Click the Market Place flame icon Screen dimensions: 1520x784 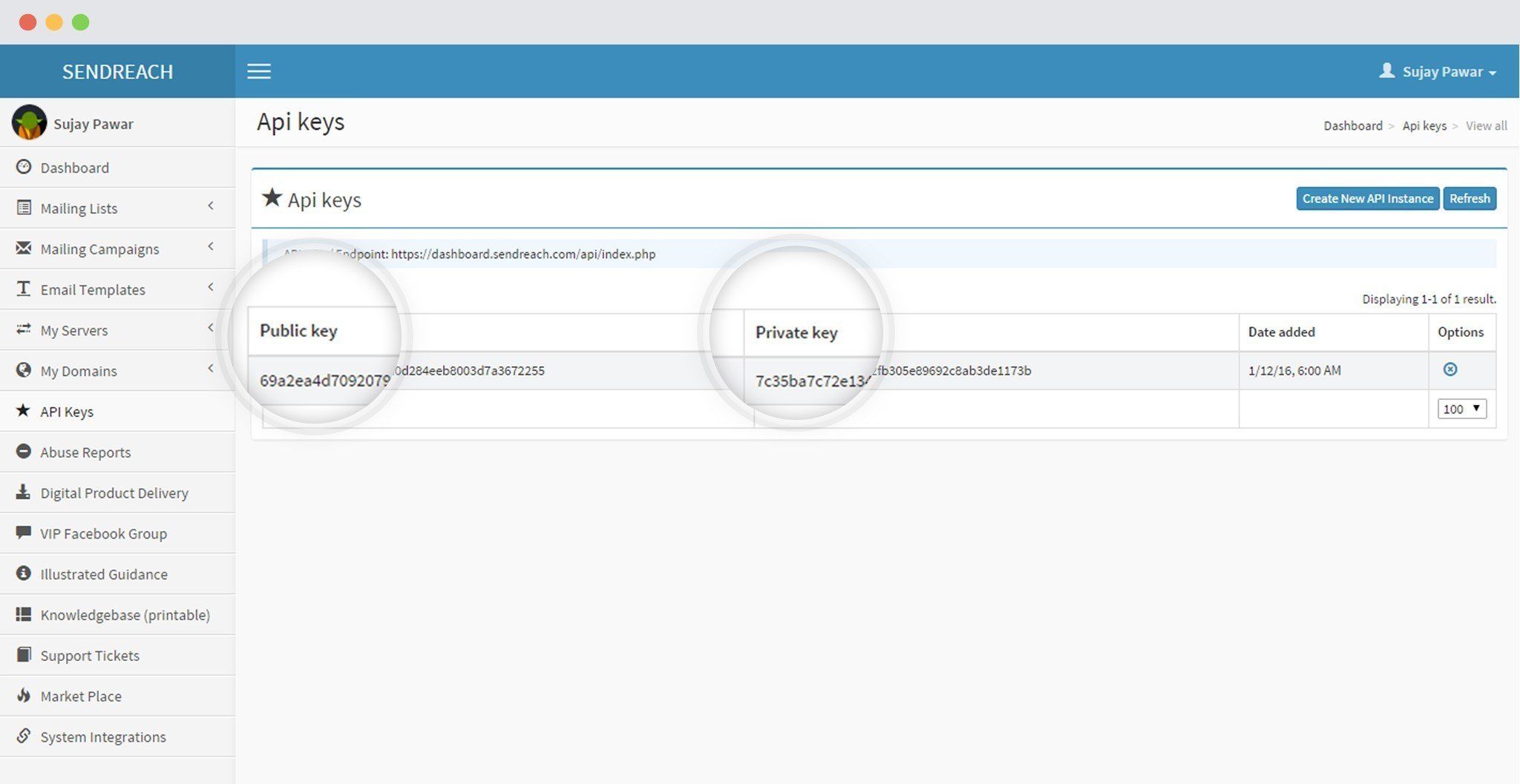(24, 695)
